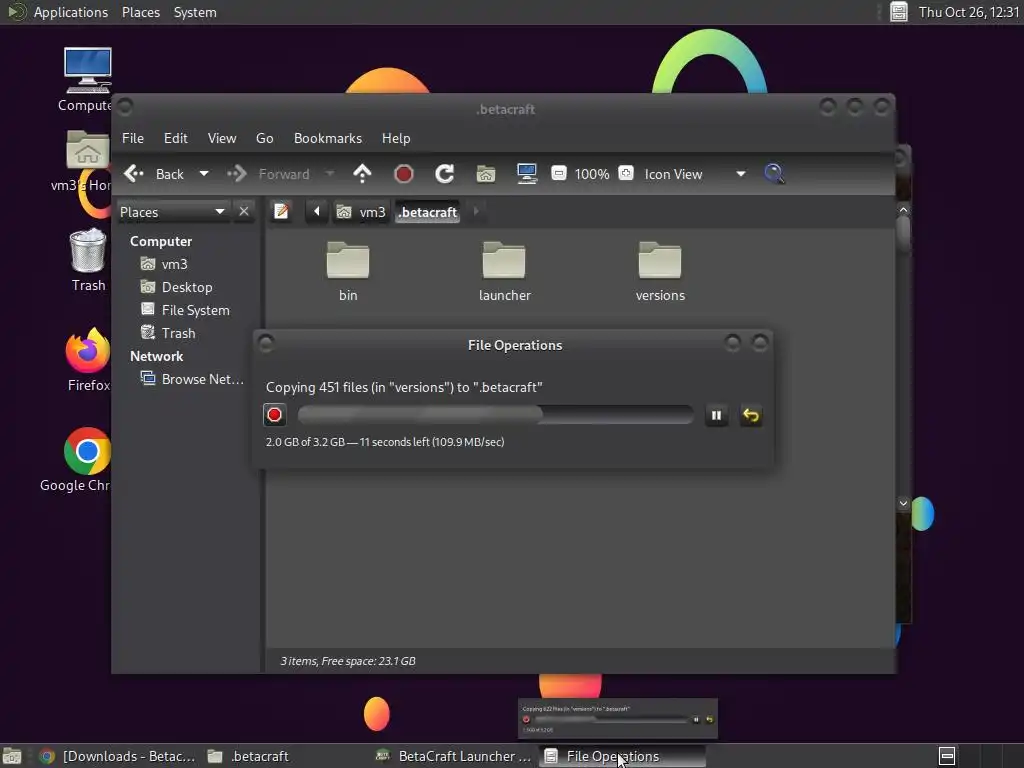Select the bin folder
Viewport: 1024px width, 768px height.
(348, 270)
